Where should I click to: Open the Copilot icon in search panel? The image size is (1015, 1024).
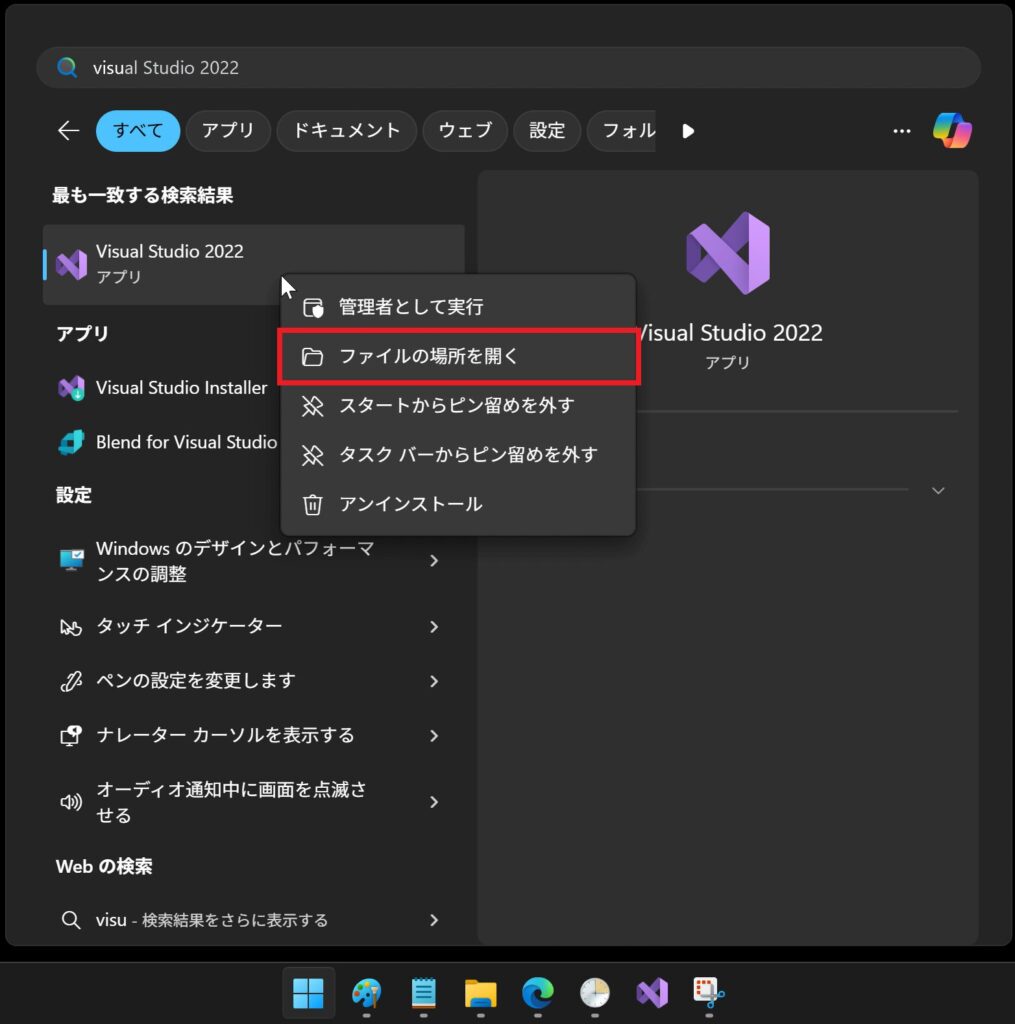click(952, 131)
